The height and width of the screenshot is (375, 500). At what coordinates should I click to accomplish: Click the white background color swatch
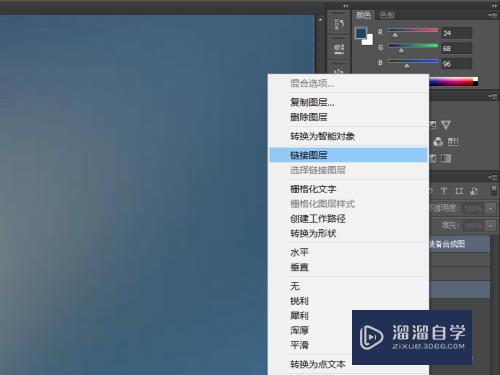[x=368, y=41]
